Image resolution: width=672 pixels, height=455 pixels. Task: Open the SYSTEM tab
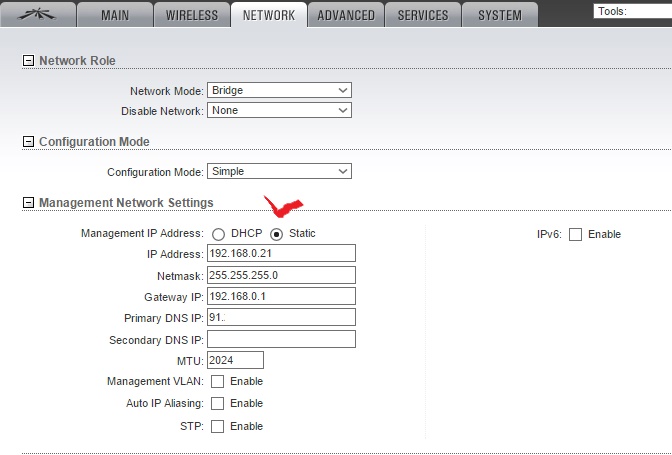pyautogui.click(x=500, y=15)
